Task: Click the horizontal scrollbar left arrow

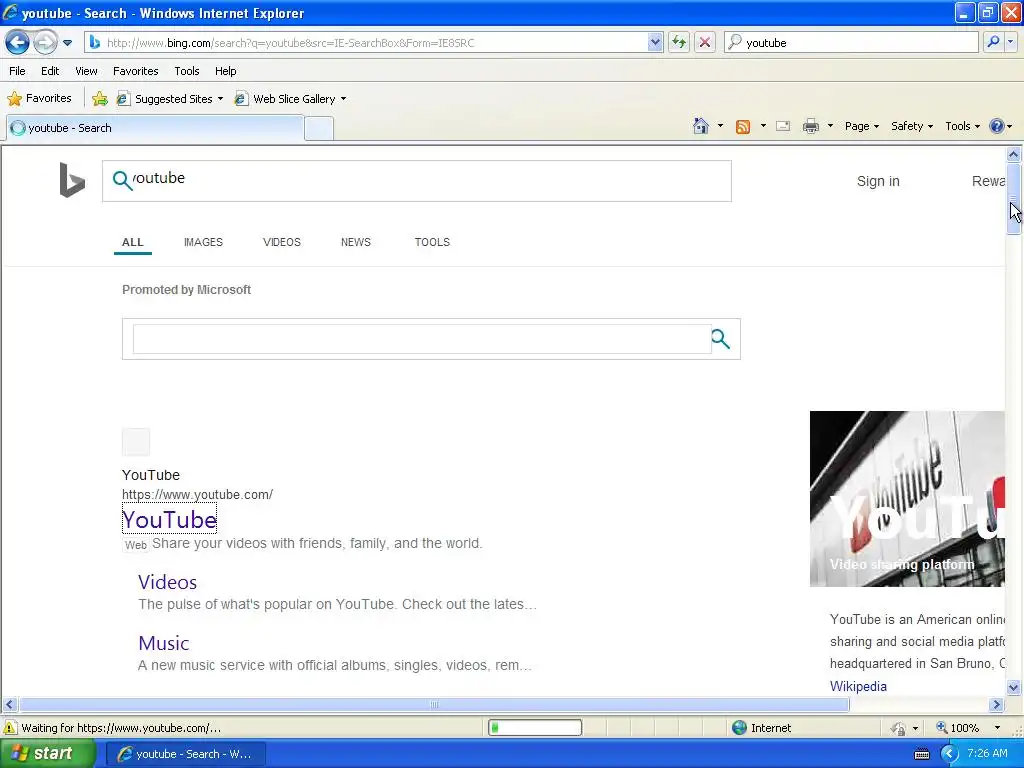Action: (x=9, y=705)
